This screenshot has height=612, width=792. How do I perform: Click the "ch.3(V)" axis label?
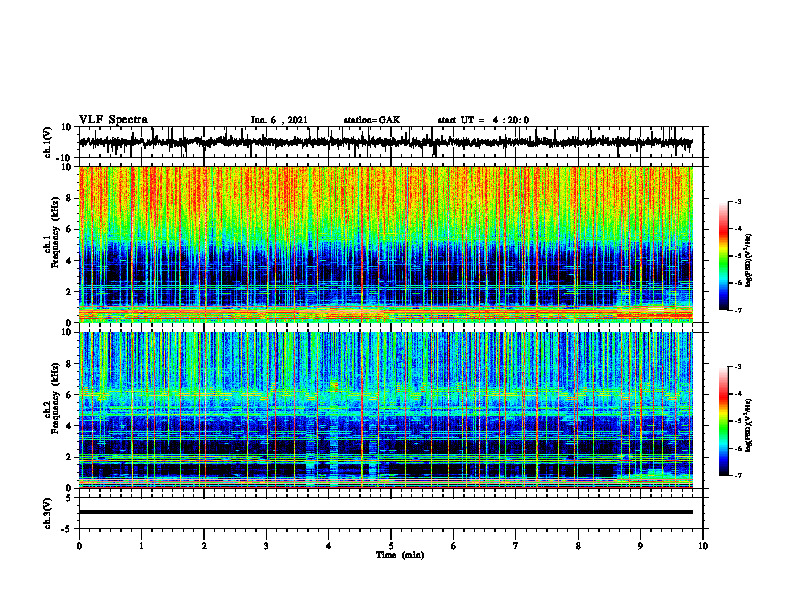(x=48, y=514)
